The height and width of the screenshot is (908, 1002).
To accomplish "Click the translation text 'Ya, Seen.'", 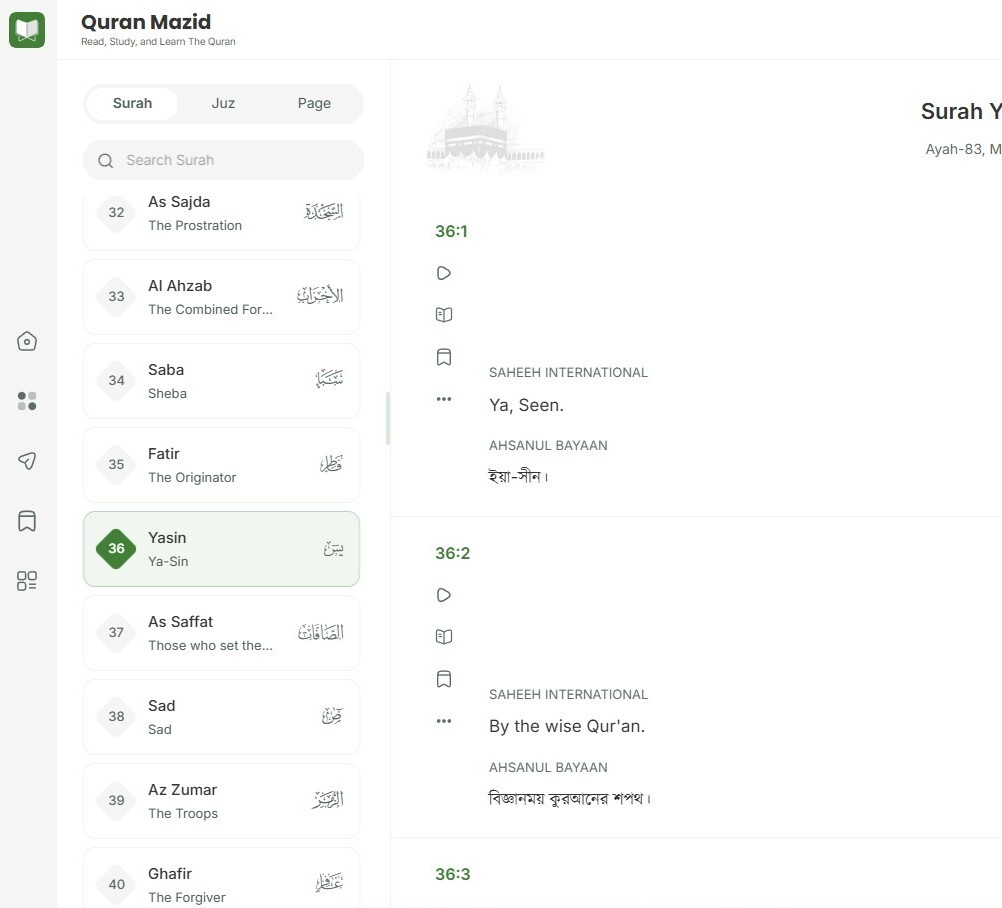I will pos(526,405).
